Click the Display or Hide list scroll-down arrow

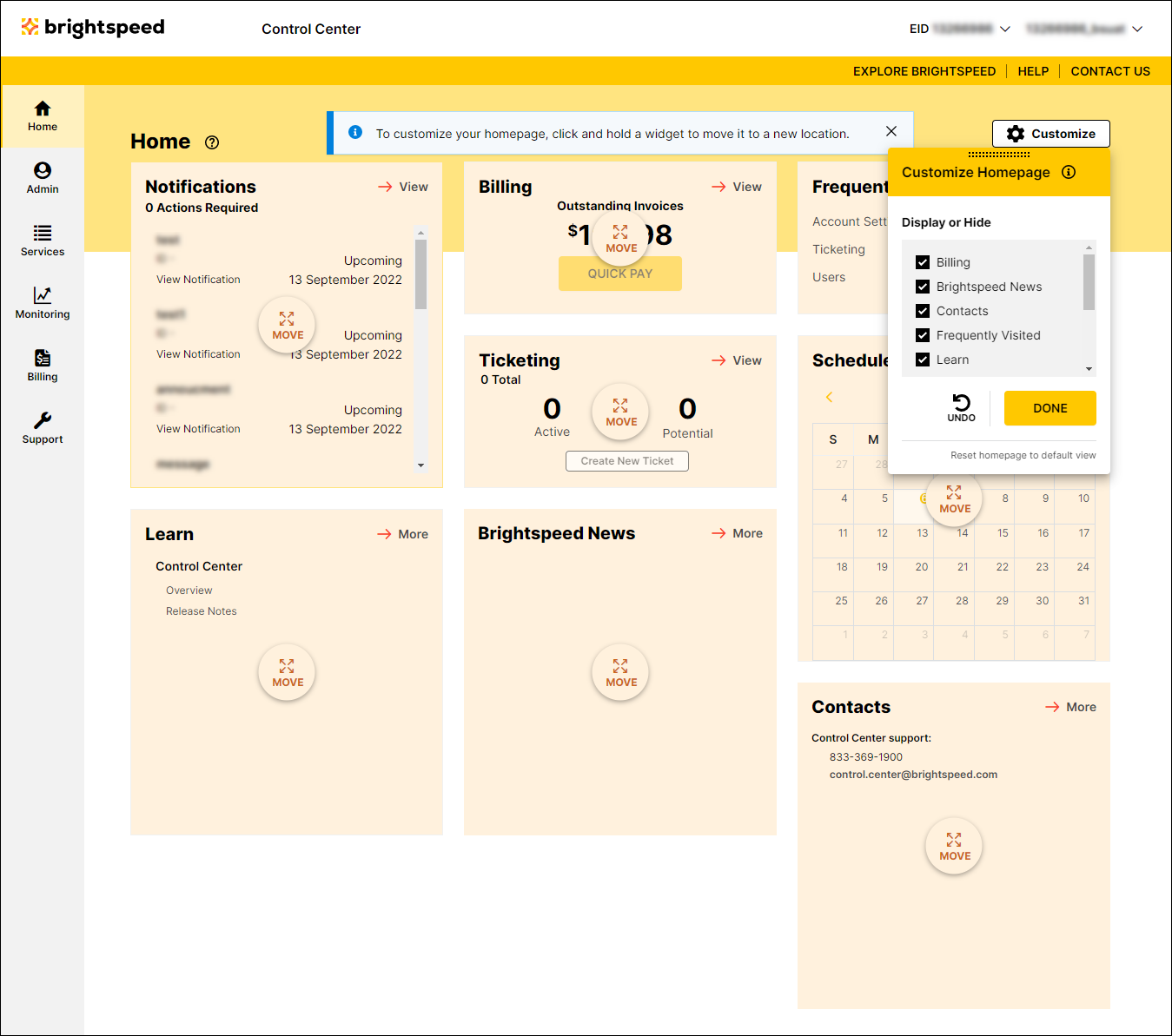(x=1089, y=369)
